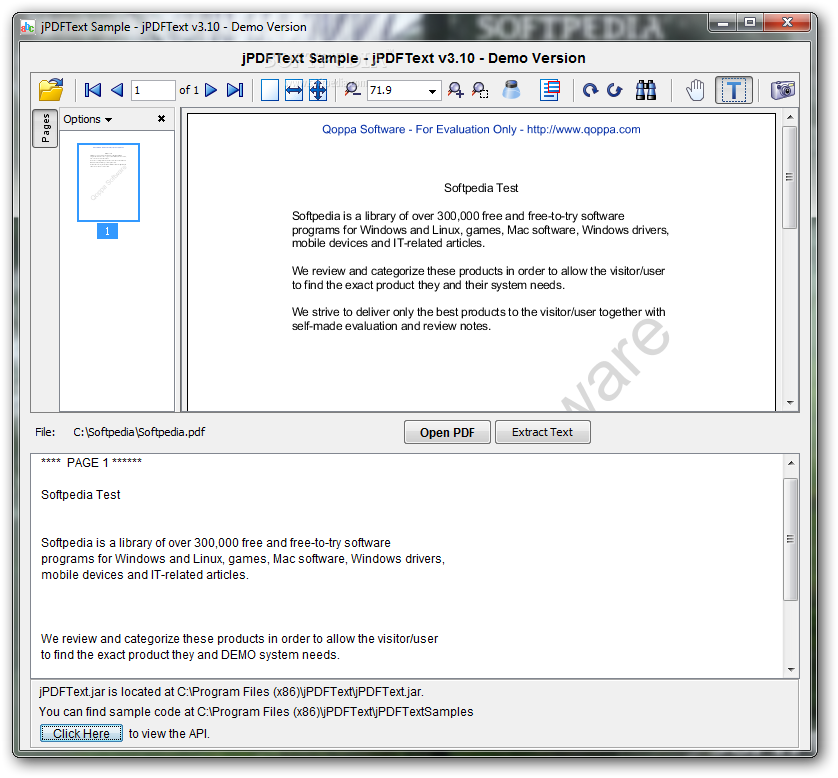Jump to the last page

coord(235,90)
